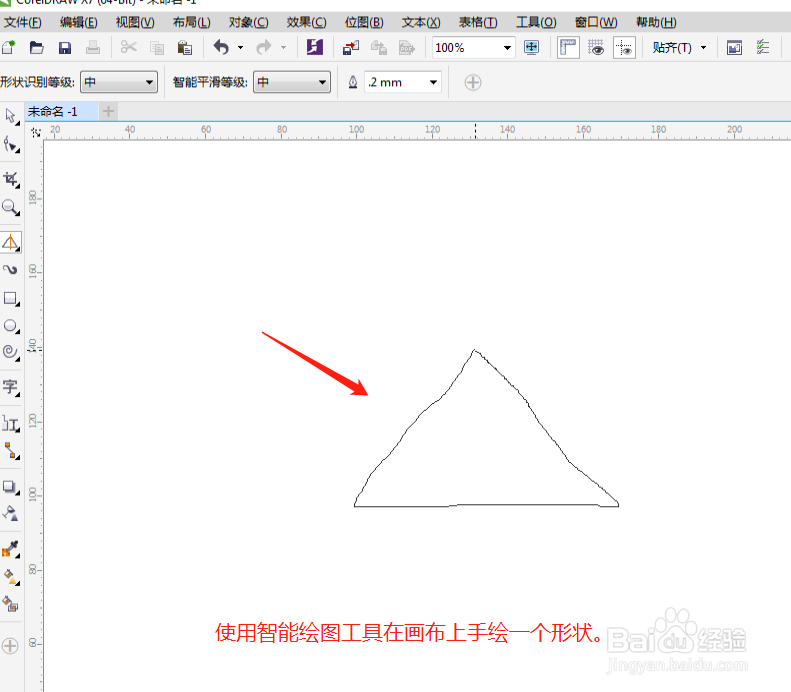Select the Drop Shadow tool
The image size is (791, 692).
point(11,487)
